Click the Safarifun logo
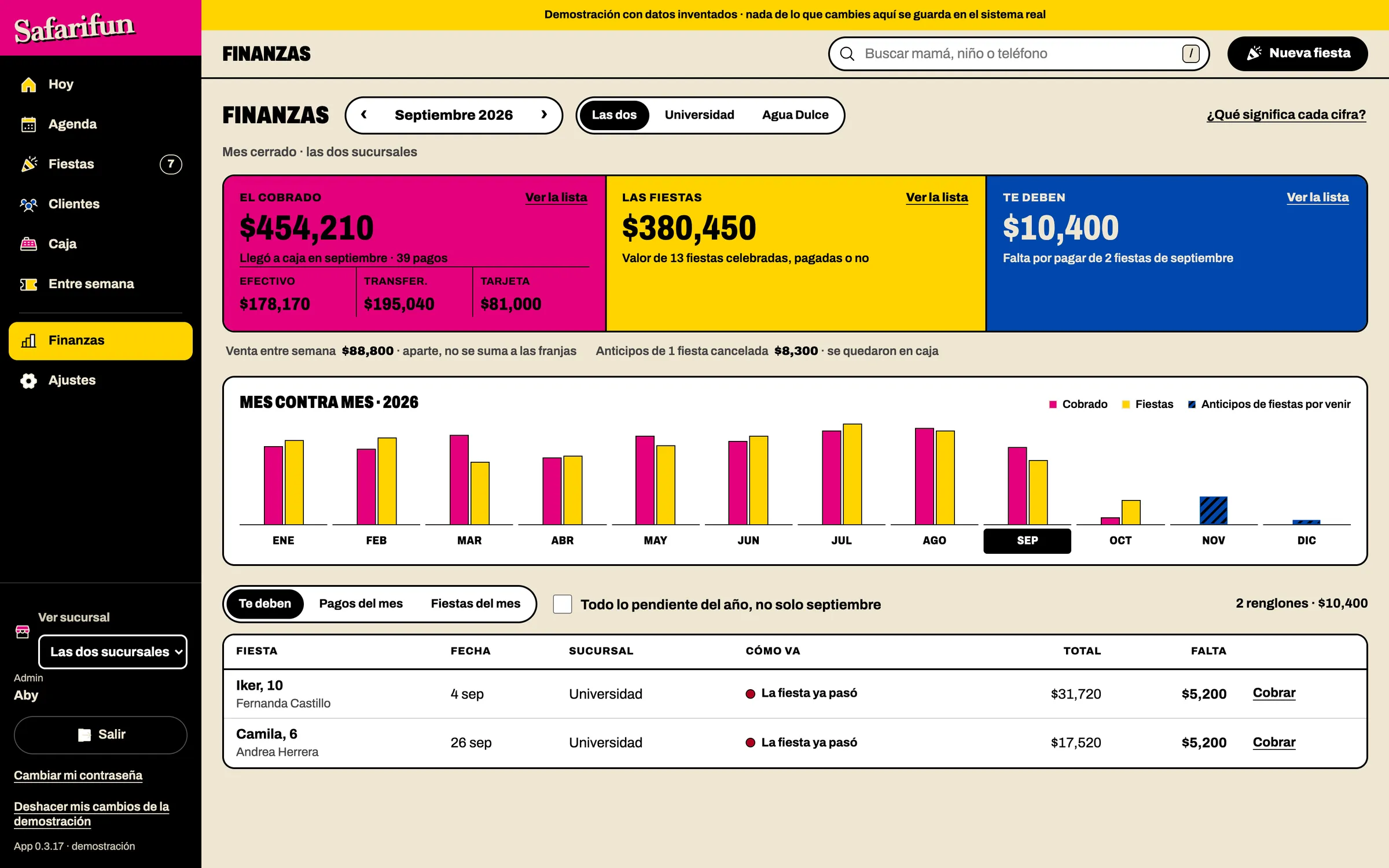The width and height of the screenshot is (1389, 868). tap(74, 28)
